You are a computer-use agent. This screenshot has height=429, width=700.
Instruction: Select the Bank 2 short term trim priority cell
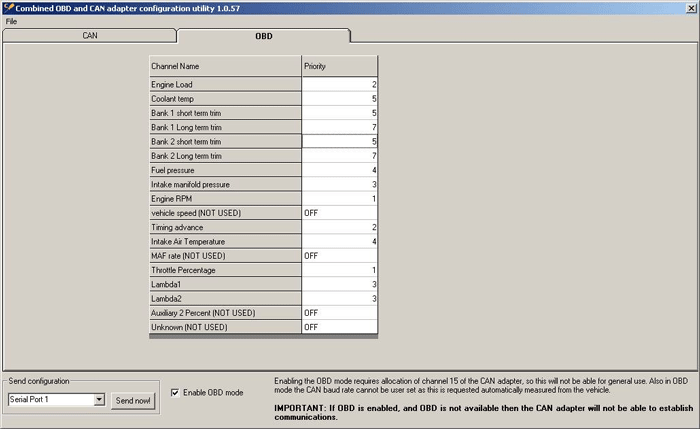coord(339,142)
